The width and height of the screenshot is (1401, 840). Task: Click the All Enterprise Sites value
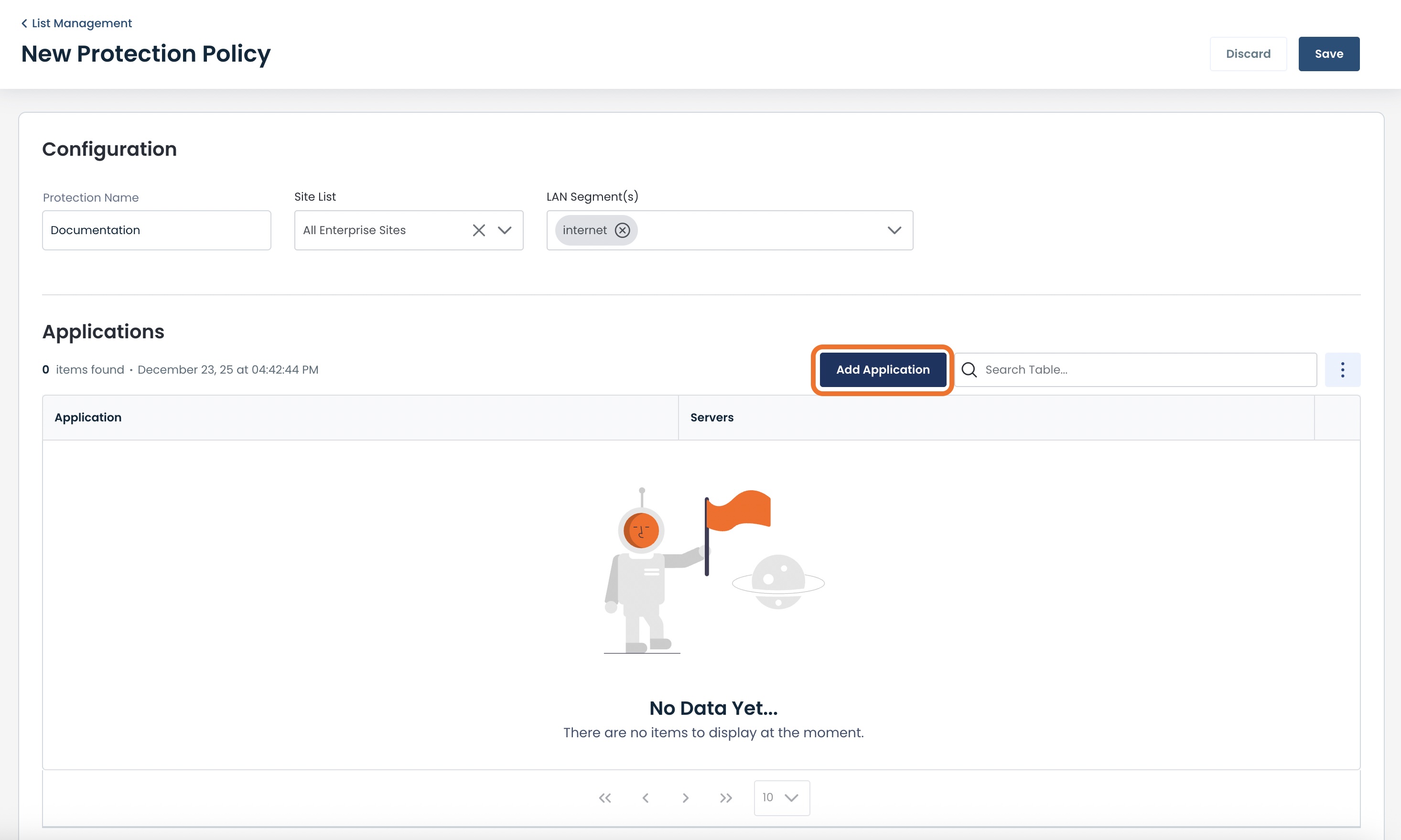(x=355, y=230)
